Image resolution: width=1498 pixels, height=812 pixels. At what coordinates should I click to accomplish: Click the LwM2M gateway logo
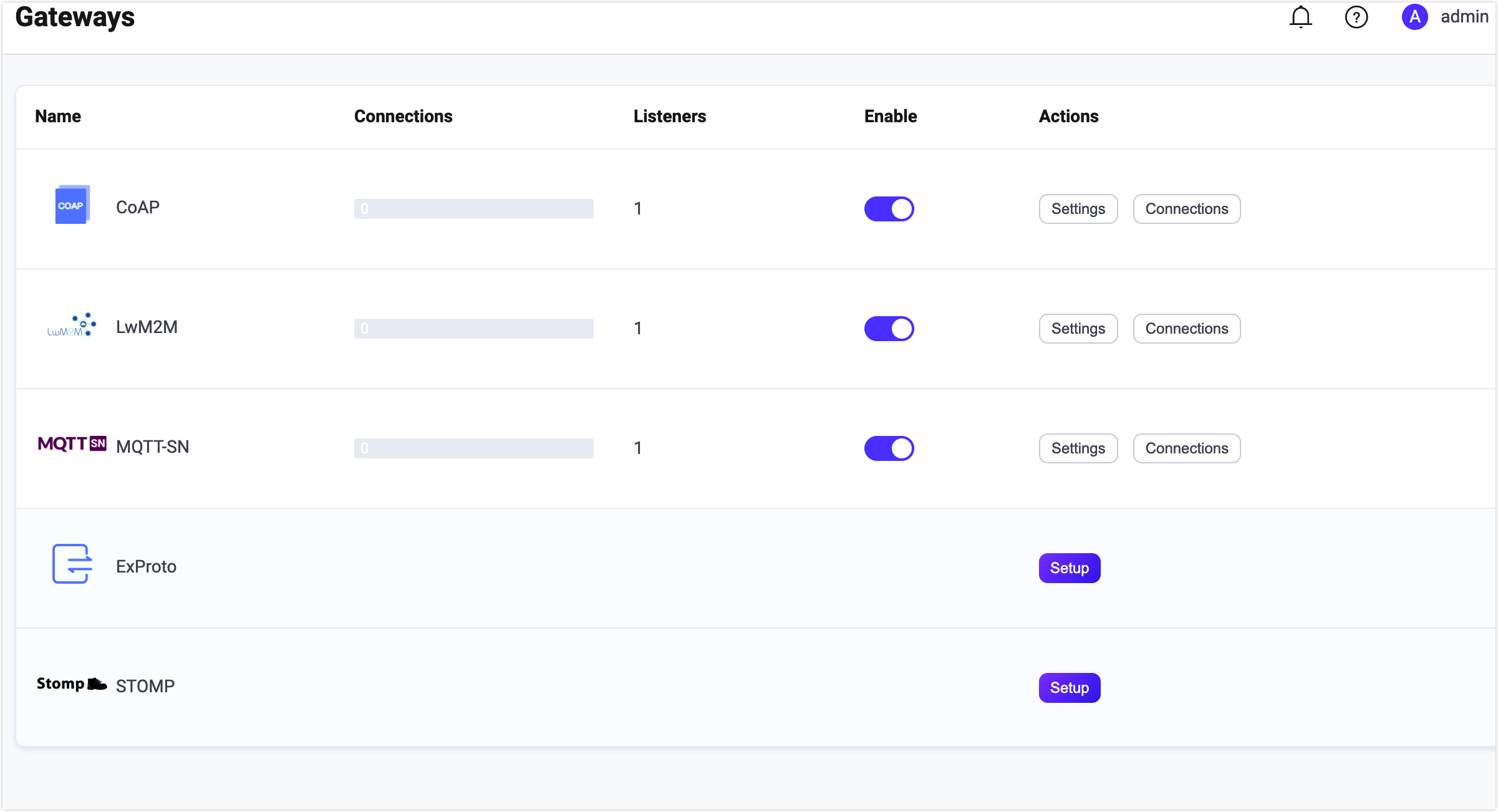(72, 326)
